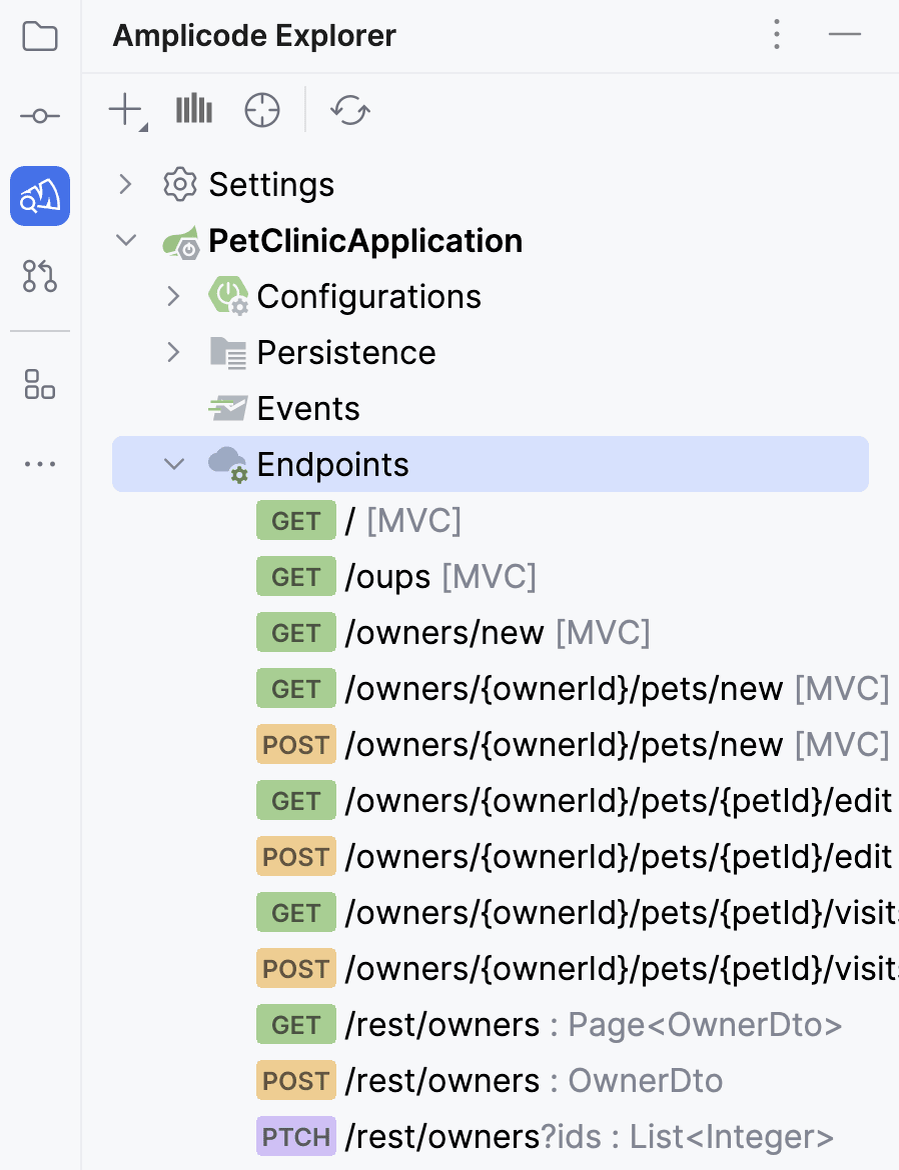899x1170 pixels.
Task: Open Amplicode Explorer options menu
Action: 777,35
